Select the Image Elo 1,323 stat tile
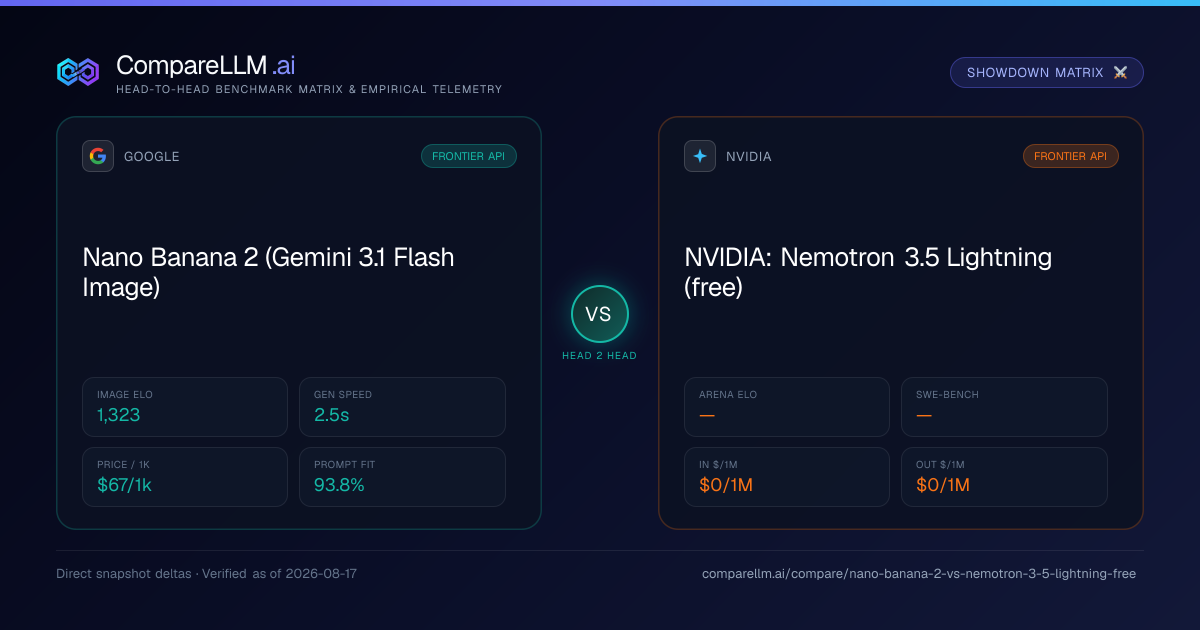1200x630 pixels. [185, 407]
